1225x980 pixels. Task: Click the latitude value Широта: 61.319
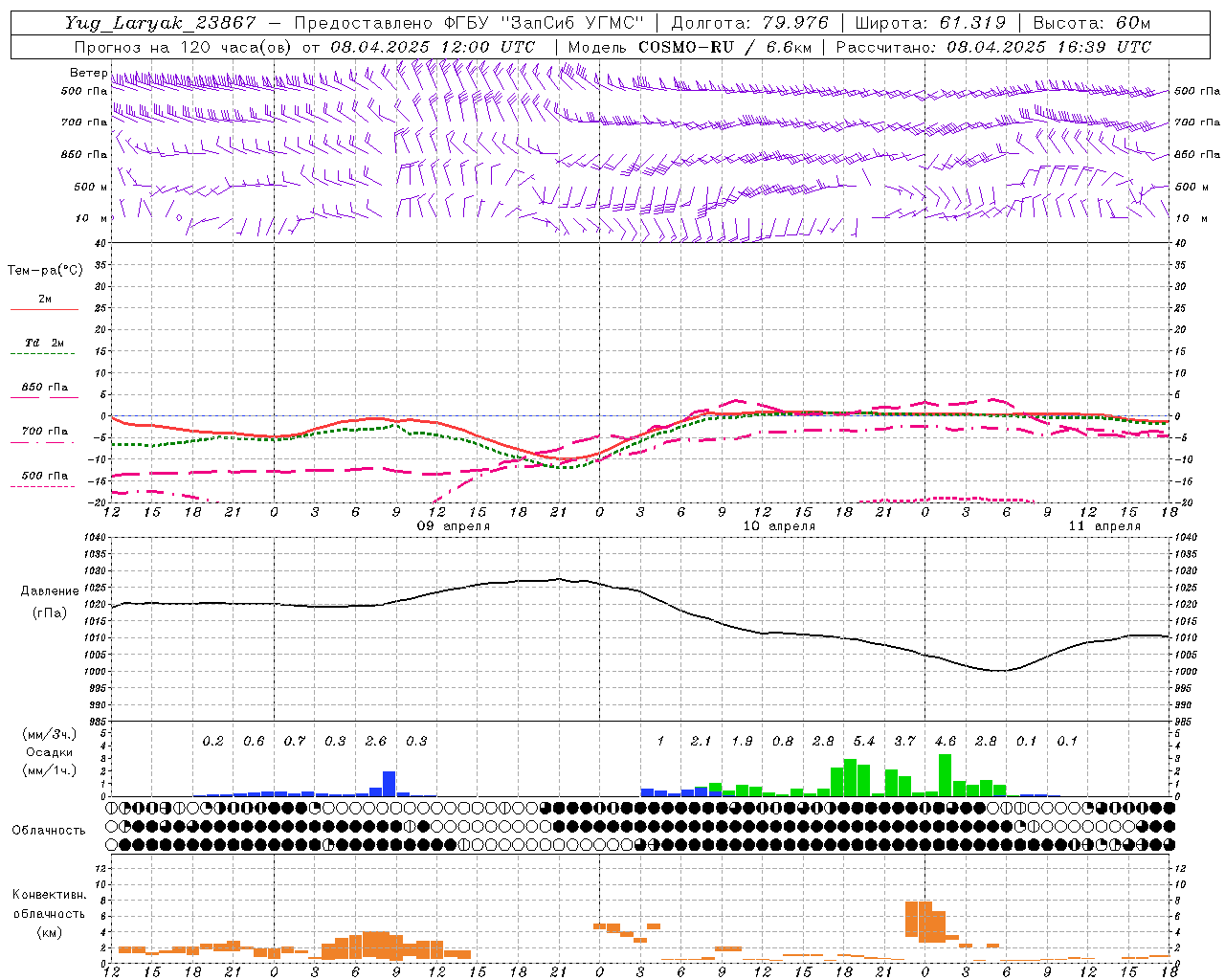(930, 23)
